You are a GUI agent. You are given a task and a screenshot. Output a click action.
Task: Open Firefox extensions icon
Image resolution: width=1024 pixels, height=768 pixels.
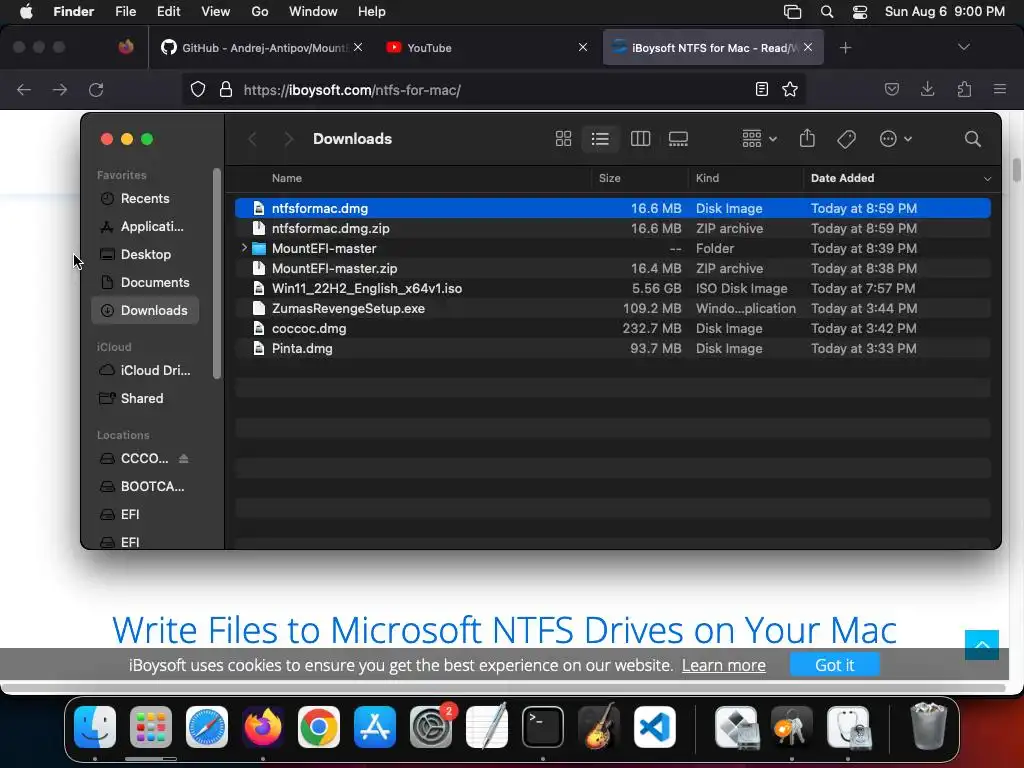pos(964,89)
